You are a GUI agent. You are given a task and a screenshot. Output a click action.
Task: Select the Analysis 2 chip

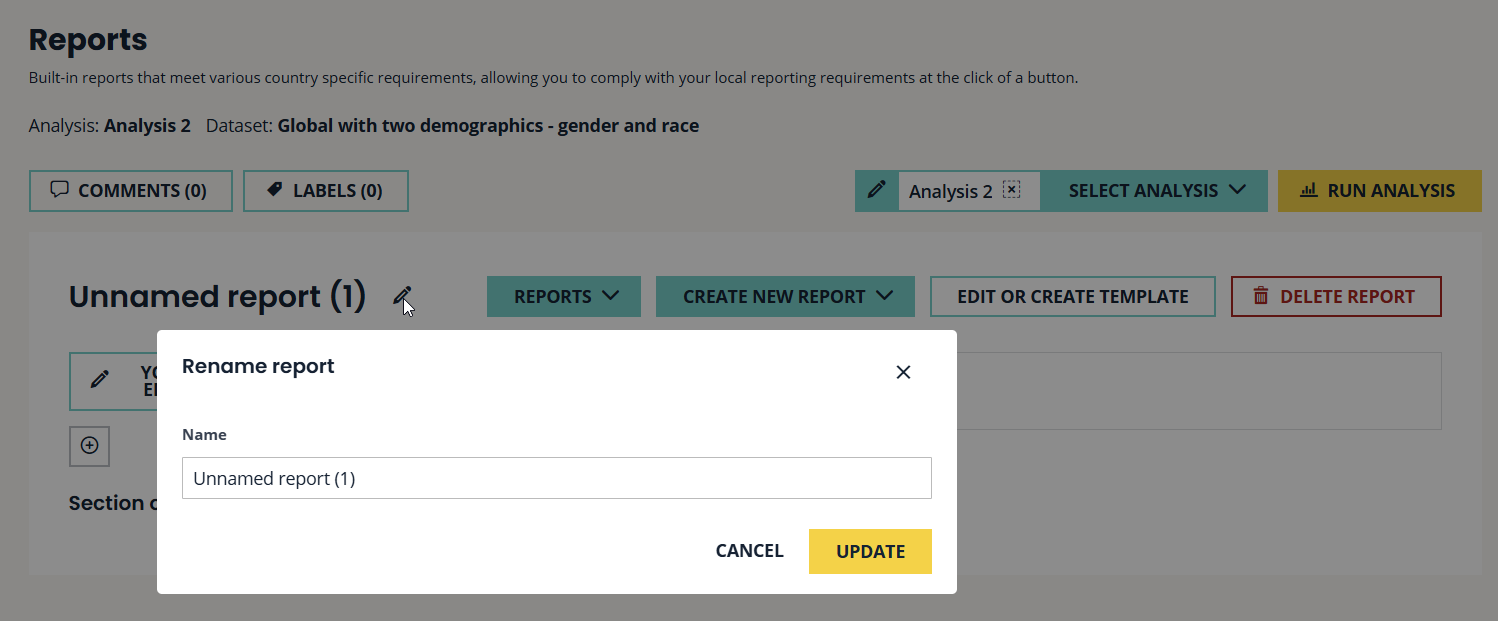coord(950,191)
